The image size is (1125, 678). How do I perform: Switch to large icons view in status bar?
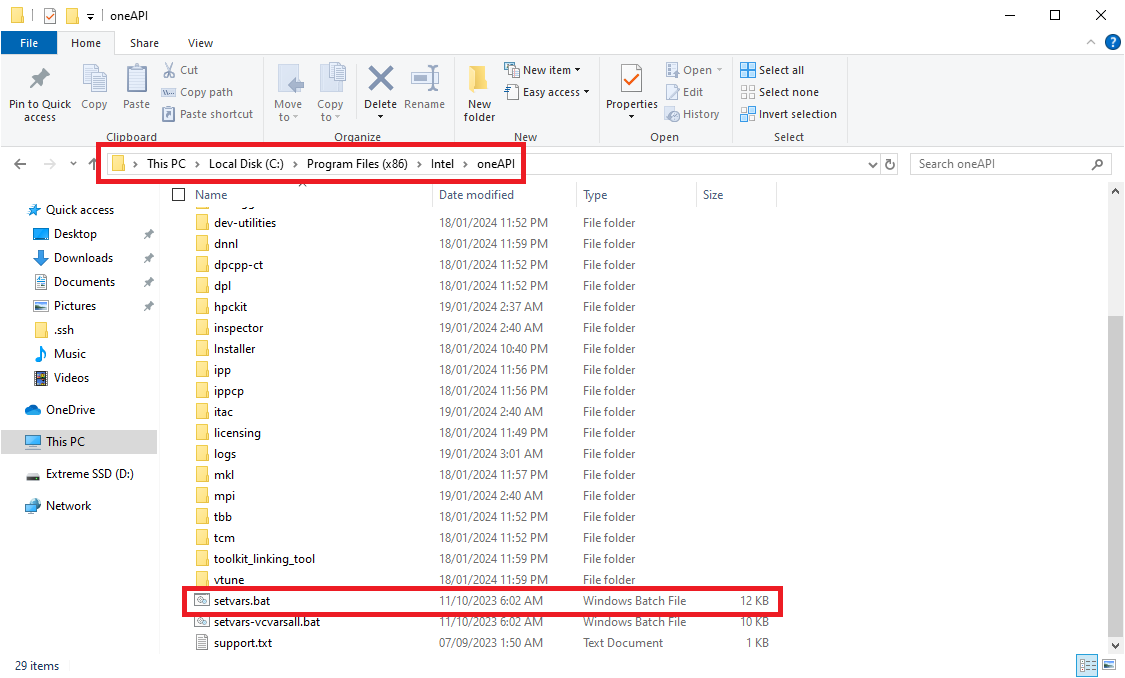(x=1109, y=665)
